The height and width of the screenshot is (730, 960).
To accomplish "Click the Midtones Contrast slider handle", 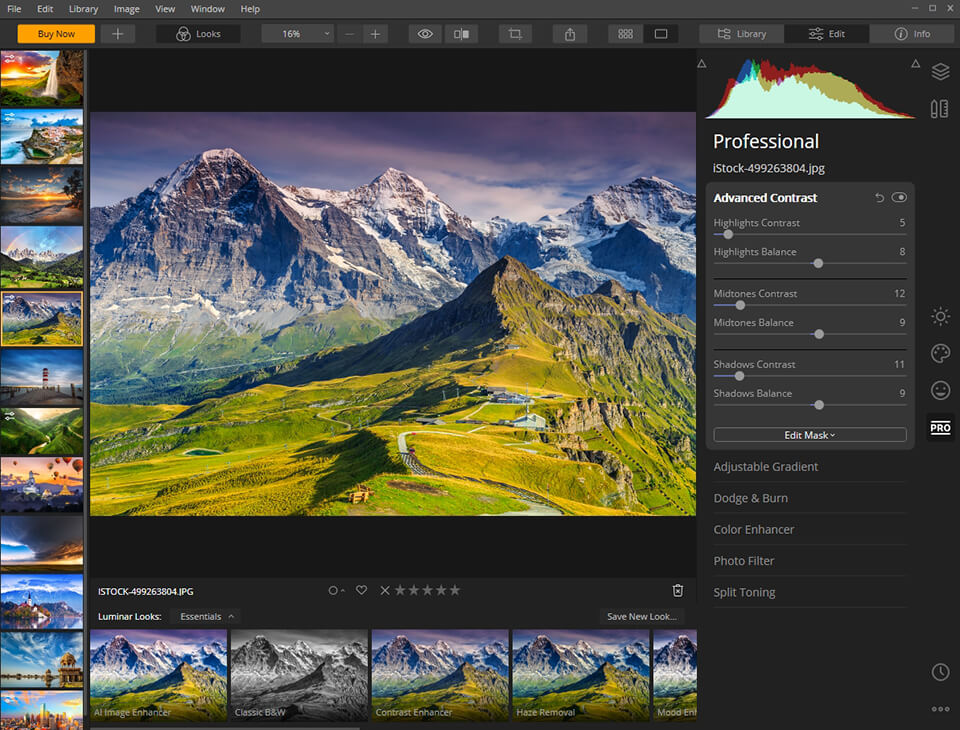I will (x=740, y=305).
